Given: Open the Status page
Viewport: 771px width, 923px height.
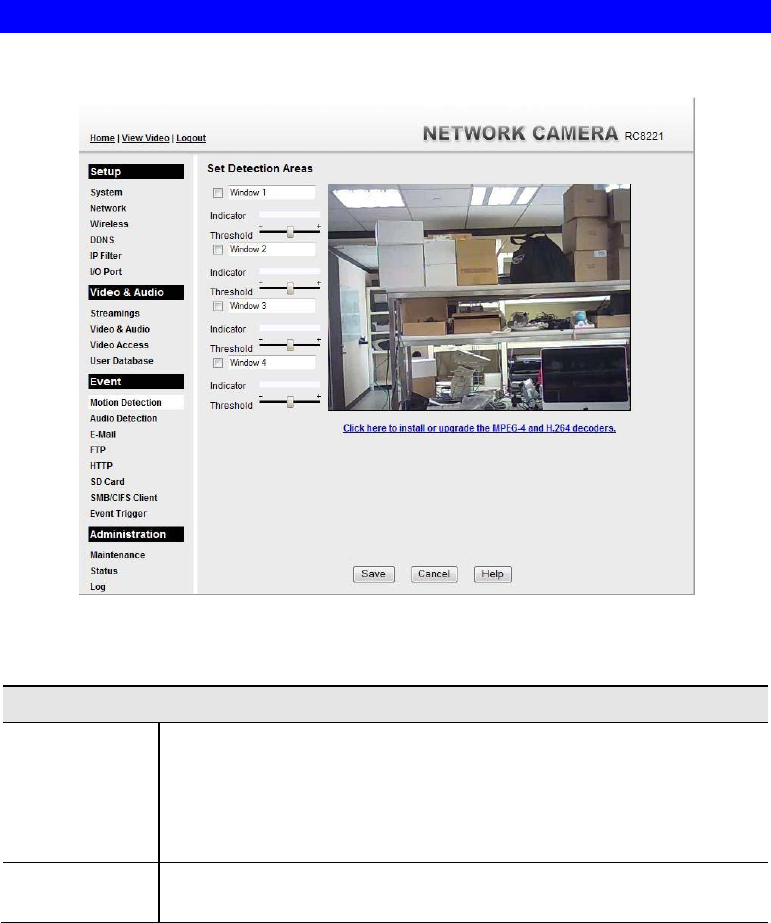Looking at the screenshot, I should 104,571.
